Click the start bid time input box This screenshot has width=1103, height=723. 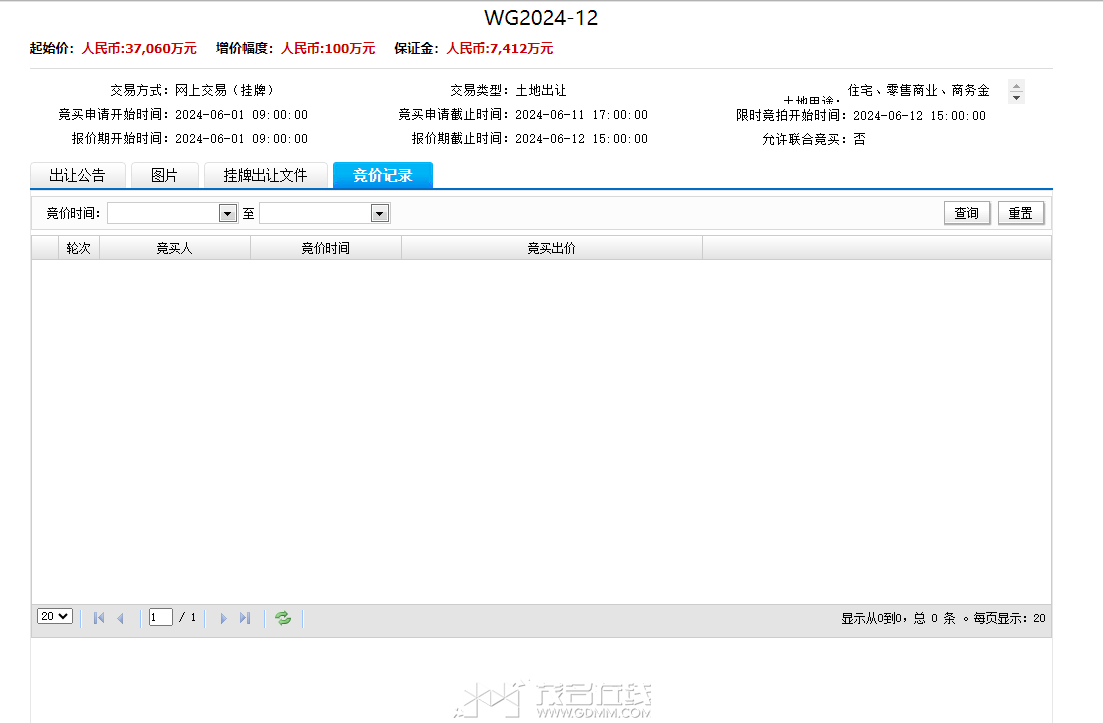click(163, 213)
